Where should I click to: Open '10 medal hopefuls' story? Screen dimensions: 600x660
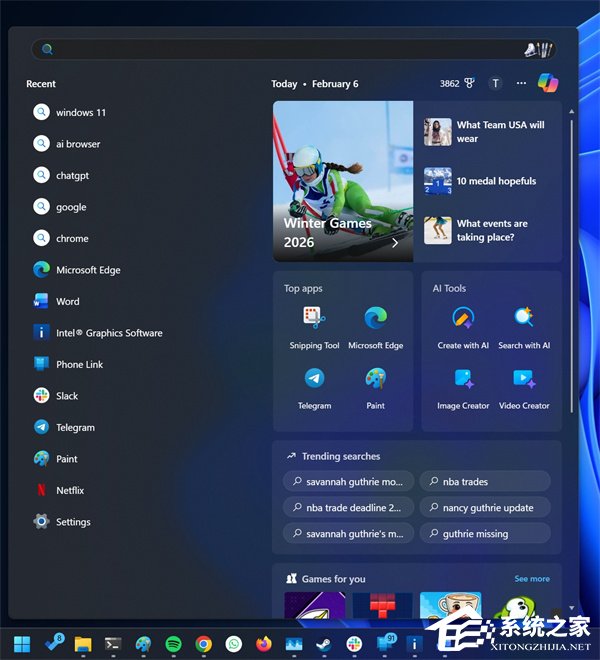tap(480, 181)
